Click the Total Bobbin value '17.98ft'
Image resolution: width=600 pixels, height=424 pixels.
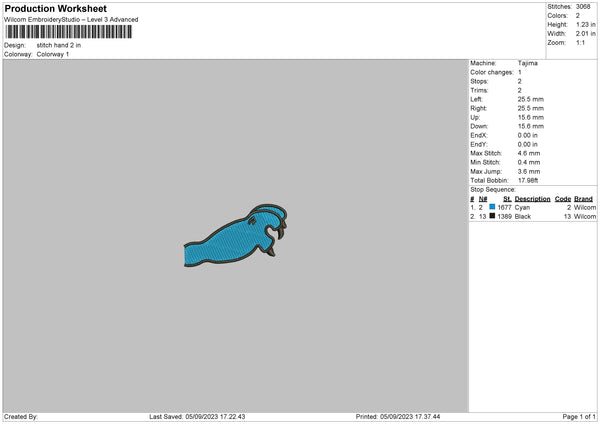[528, 180]
